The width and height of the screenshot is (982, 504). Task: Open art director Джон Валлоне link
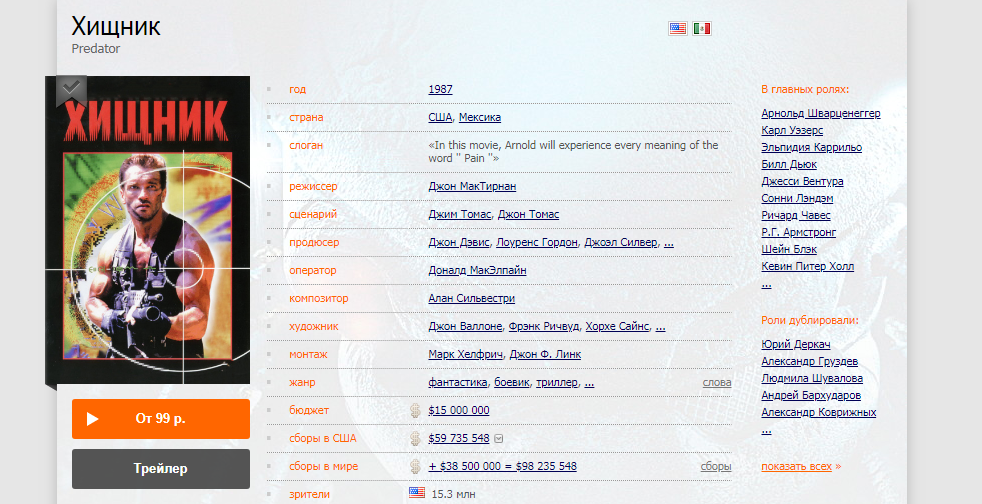coord(465,326)
